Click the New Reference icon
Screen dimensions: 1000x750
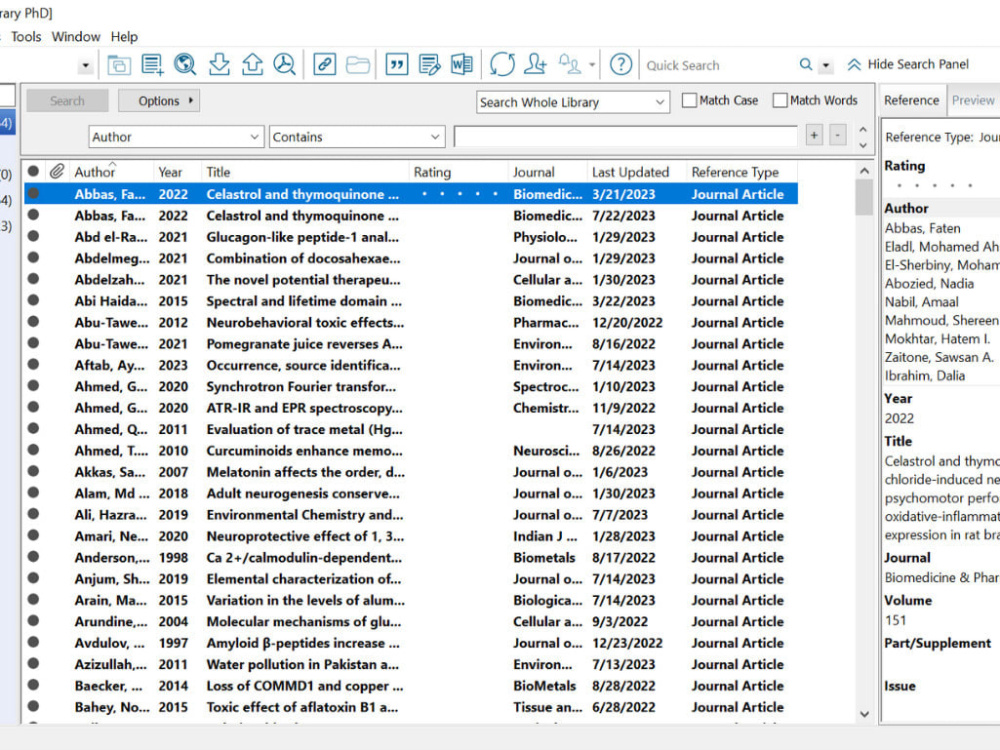click(x=152, y=64)
